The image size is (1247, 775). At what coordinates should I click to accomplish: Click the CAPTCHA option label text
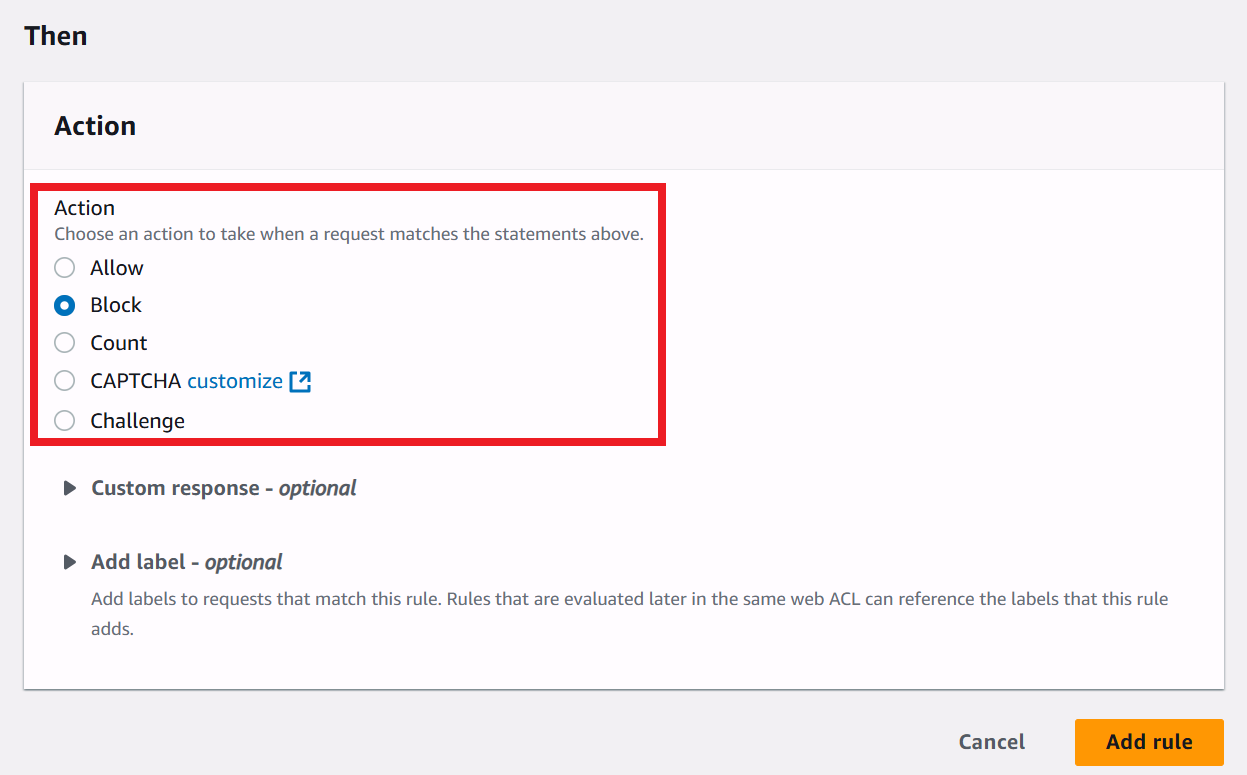click(x=136, y=381)
